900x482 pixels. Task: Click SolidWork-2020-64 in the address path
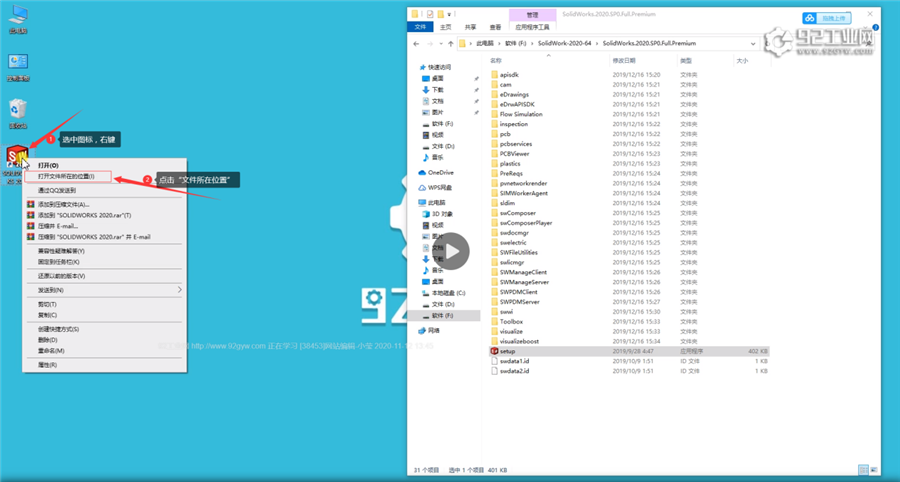[x=564, y=44]
